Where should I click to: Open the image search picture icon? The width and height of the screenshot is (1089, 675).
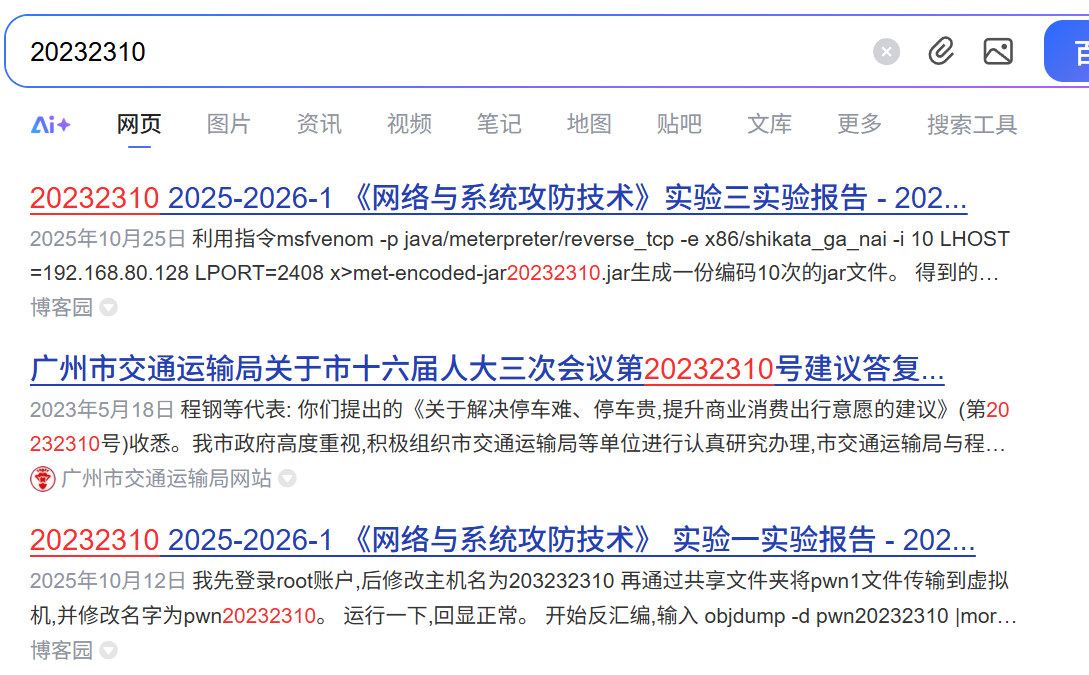[998, 51]
